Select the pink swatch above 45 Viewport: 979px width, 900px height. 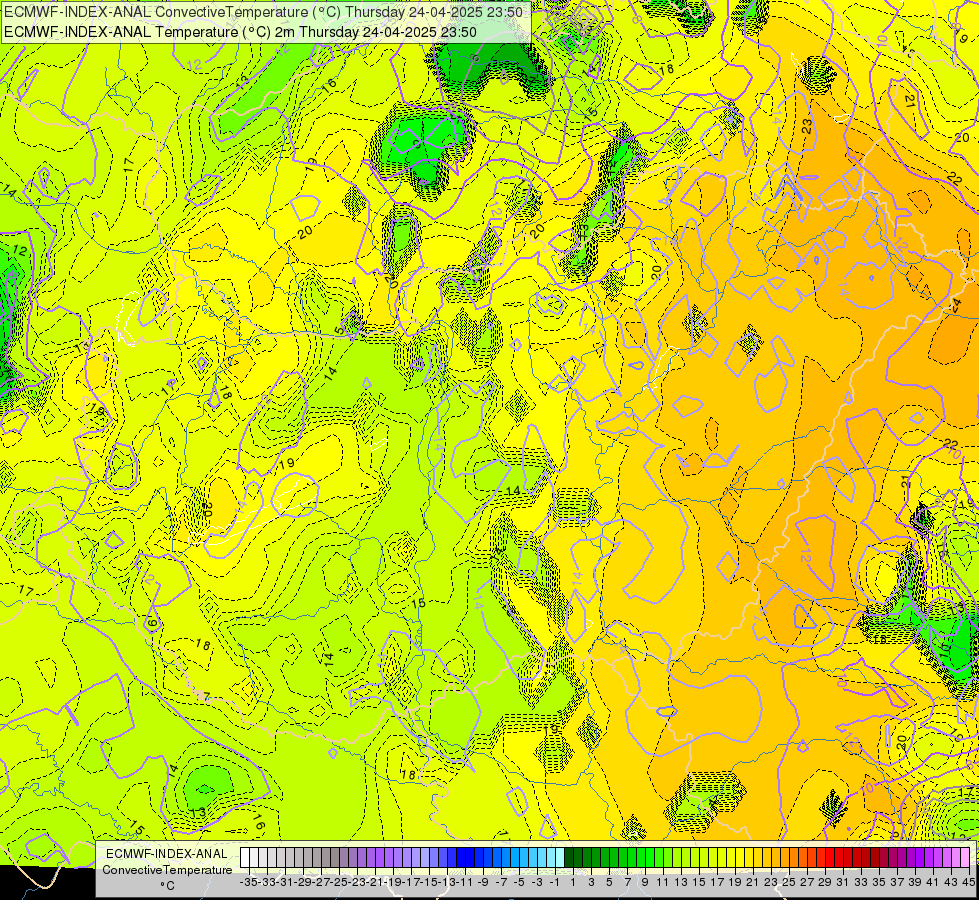965,858
